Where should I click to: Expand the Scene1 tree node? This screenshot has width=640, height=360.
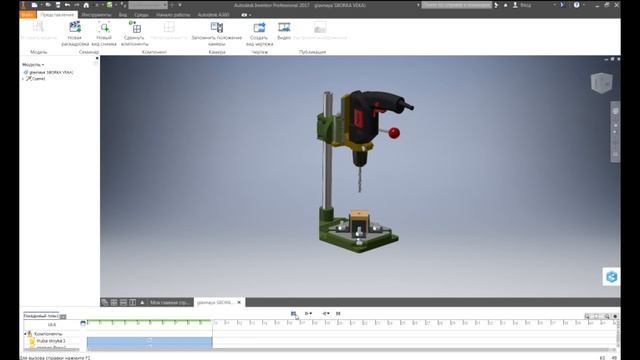23,79
